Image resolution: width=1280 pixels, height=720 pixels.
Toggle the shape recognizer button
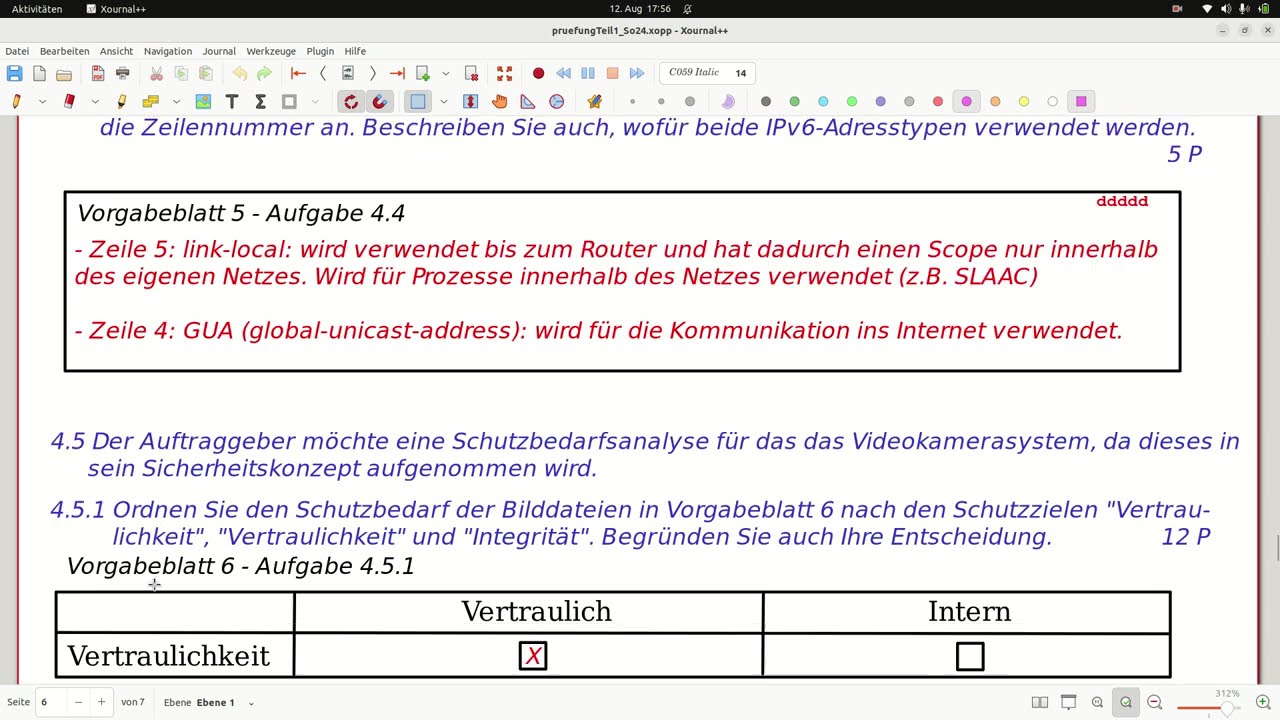tap(594, 101)
